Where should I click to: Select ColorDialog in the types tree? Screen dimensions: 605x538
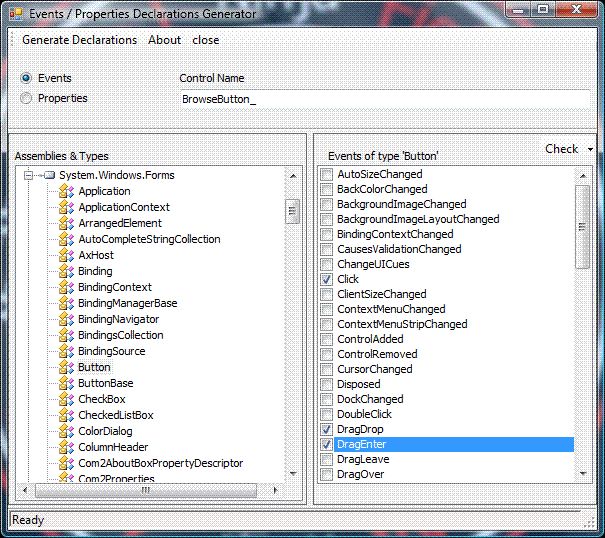pos(105,431)
